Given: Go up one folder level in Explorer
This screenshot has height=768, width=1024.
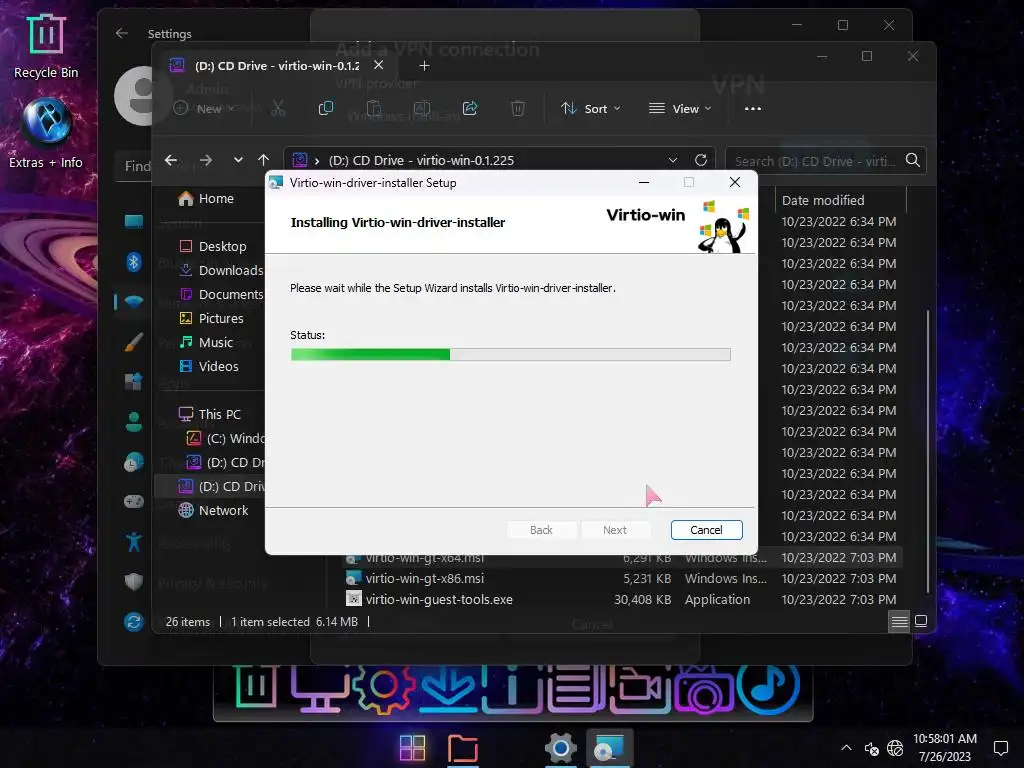Looking at the screenshot, I should click(x=263, y=160).
